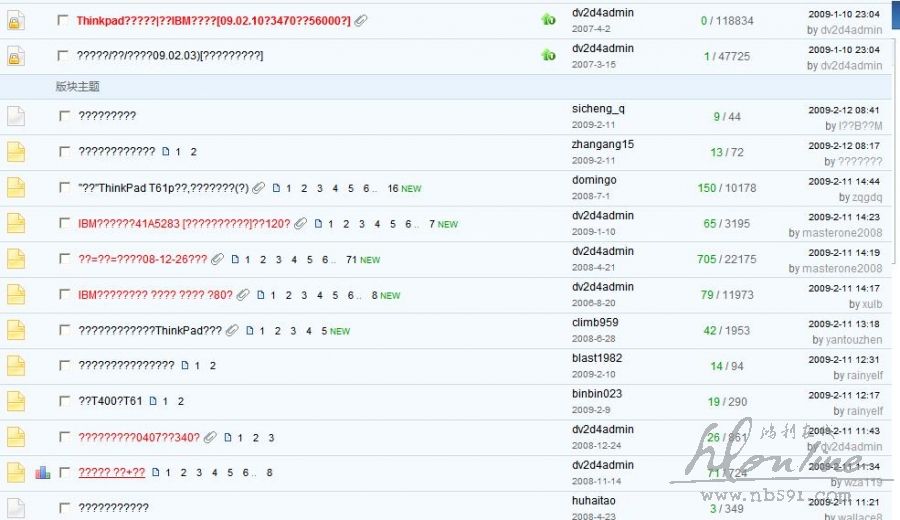This screenshot has width=900, height=520.
Task: Click the small page icon in the T400?T61 thread
Action: 153,401
